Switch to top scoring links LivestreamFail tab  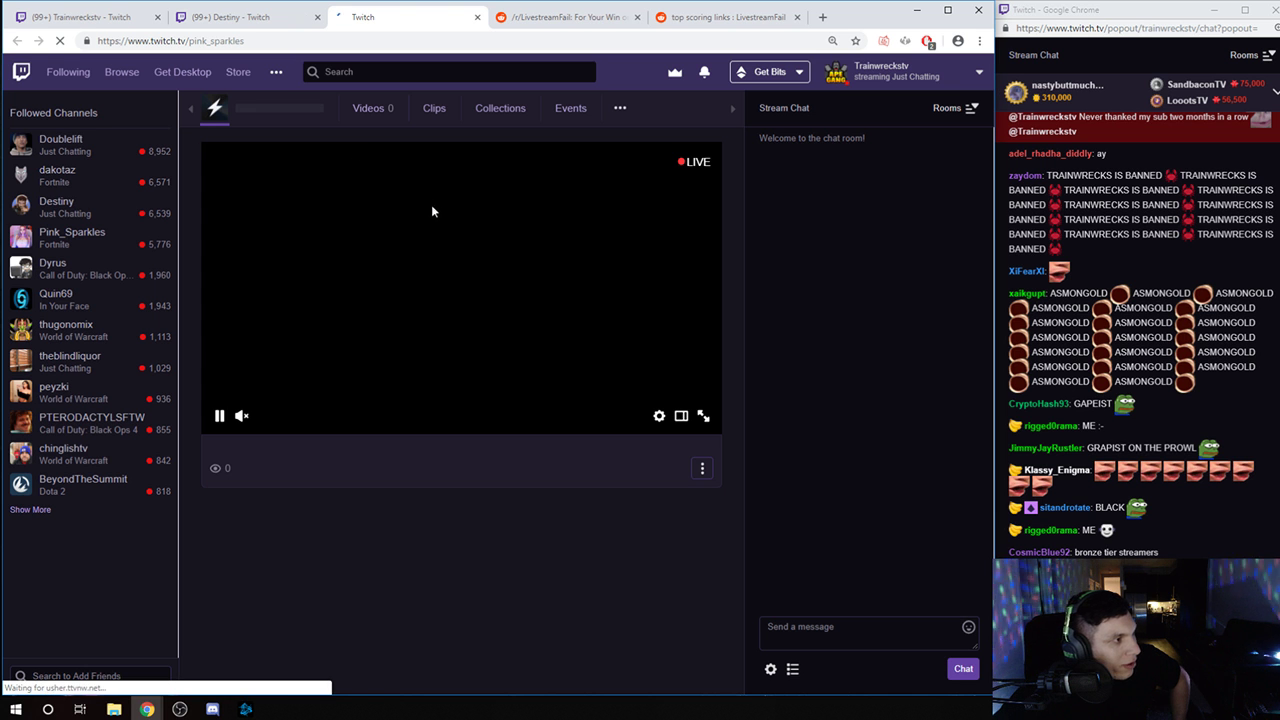pos(728,17)
